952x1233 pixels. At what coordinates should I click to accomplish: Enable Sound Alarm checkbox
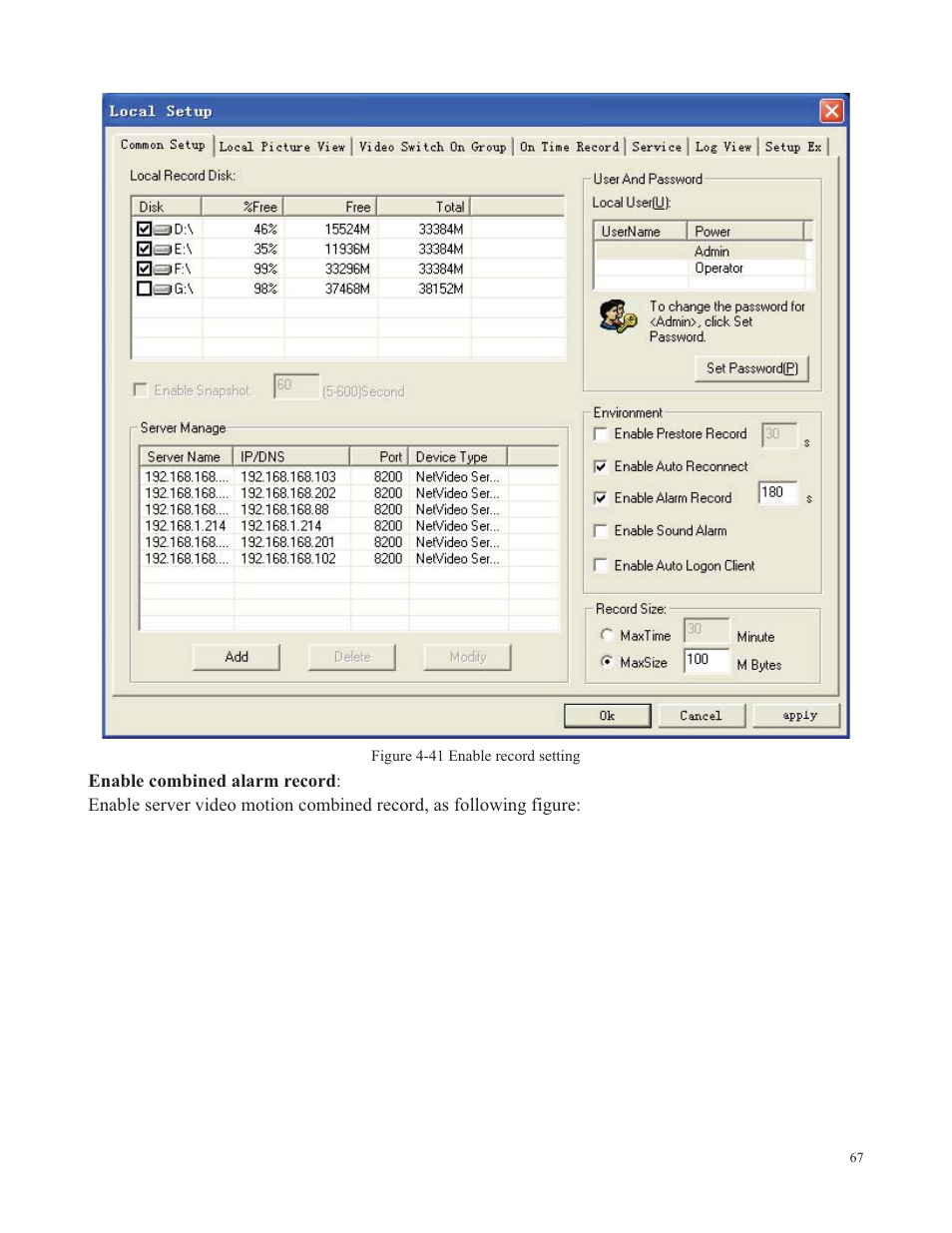pyautogui.click(x=601, y=531)
